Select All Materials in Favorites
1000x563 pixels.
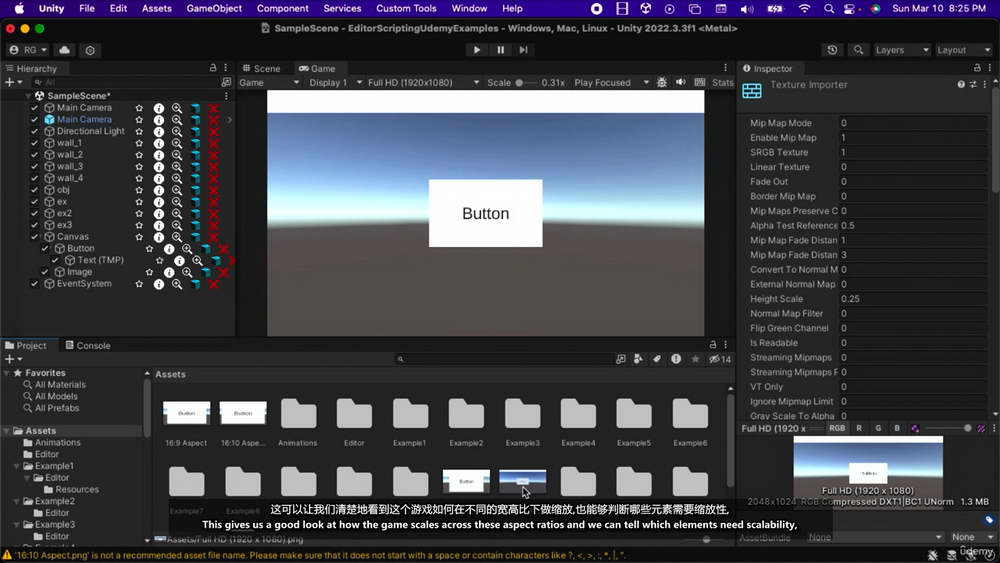[x=60, y=384]
